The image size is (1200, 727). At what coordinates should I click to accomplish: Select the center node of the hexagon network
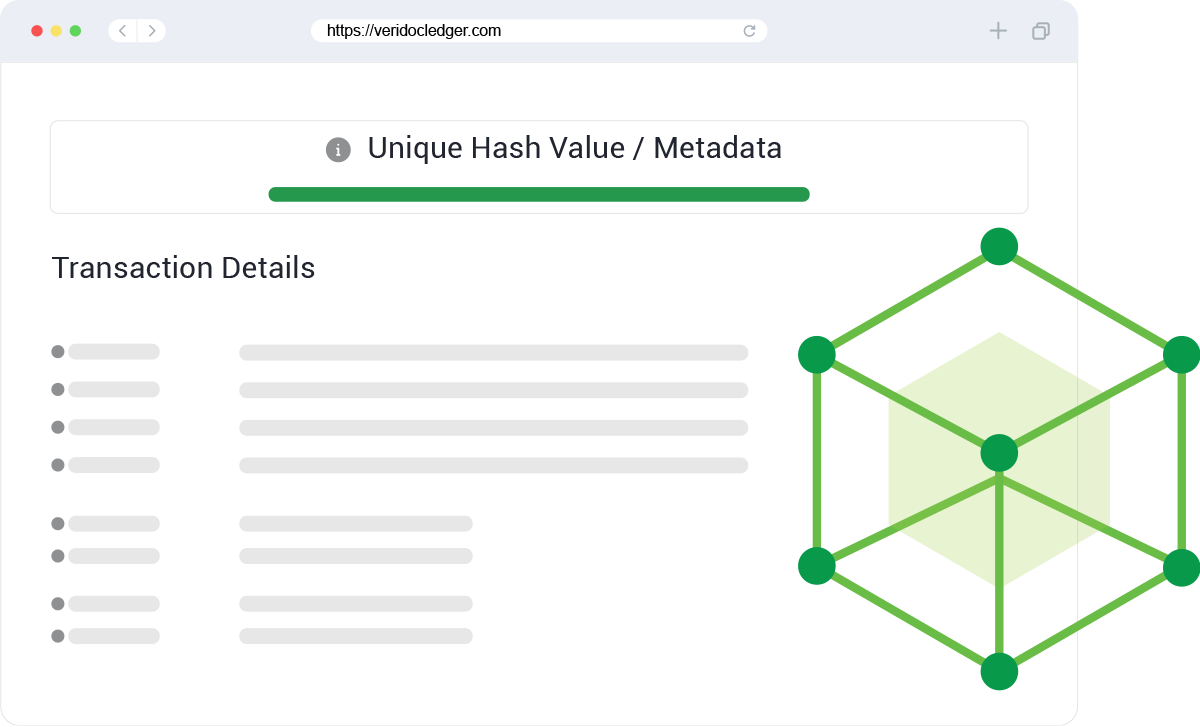999,453
